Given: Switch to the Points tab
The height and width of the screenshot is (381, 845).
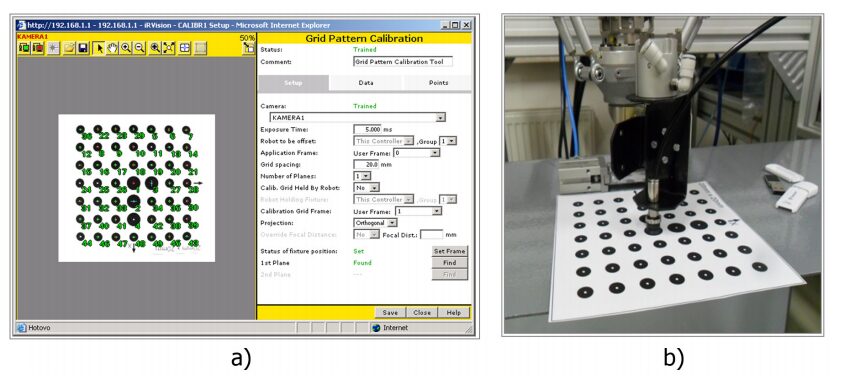Looking at the screenshot, I should click(x=438, y=83).
